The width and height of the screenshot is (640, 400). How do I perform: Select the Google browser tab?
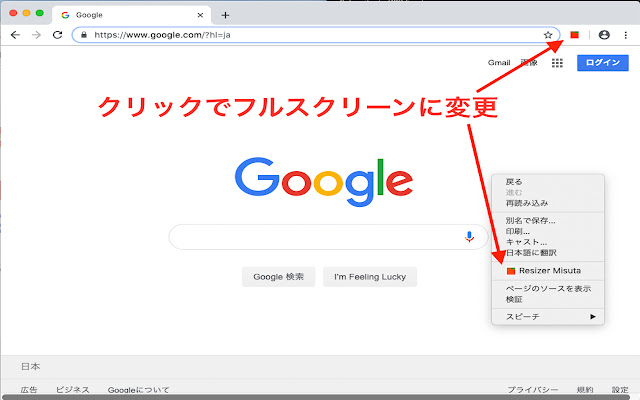coord(131,15)
